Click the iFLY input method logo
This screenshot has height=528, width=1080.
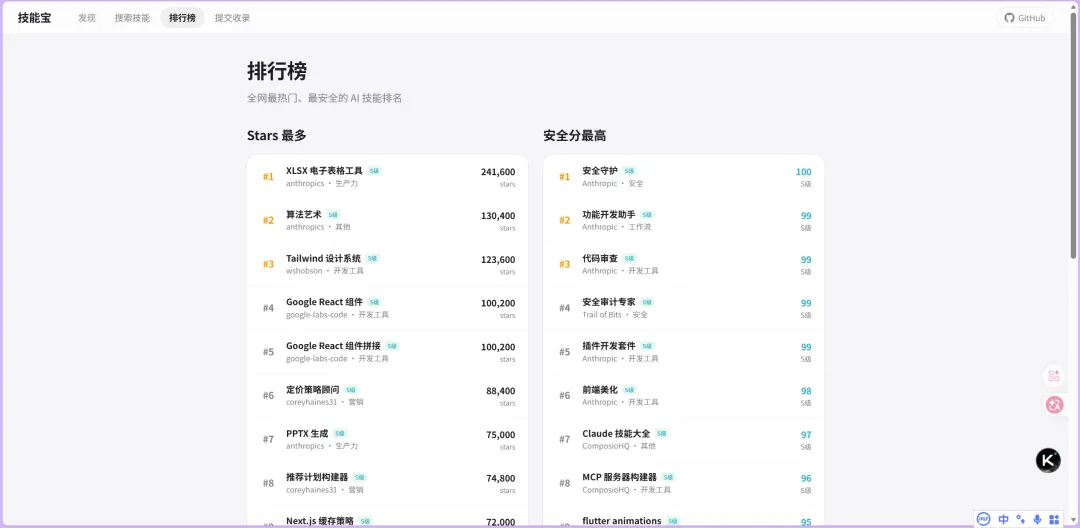point(984,519)
